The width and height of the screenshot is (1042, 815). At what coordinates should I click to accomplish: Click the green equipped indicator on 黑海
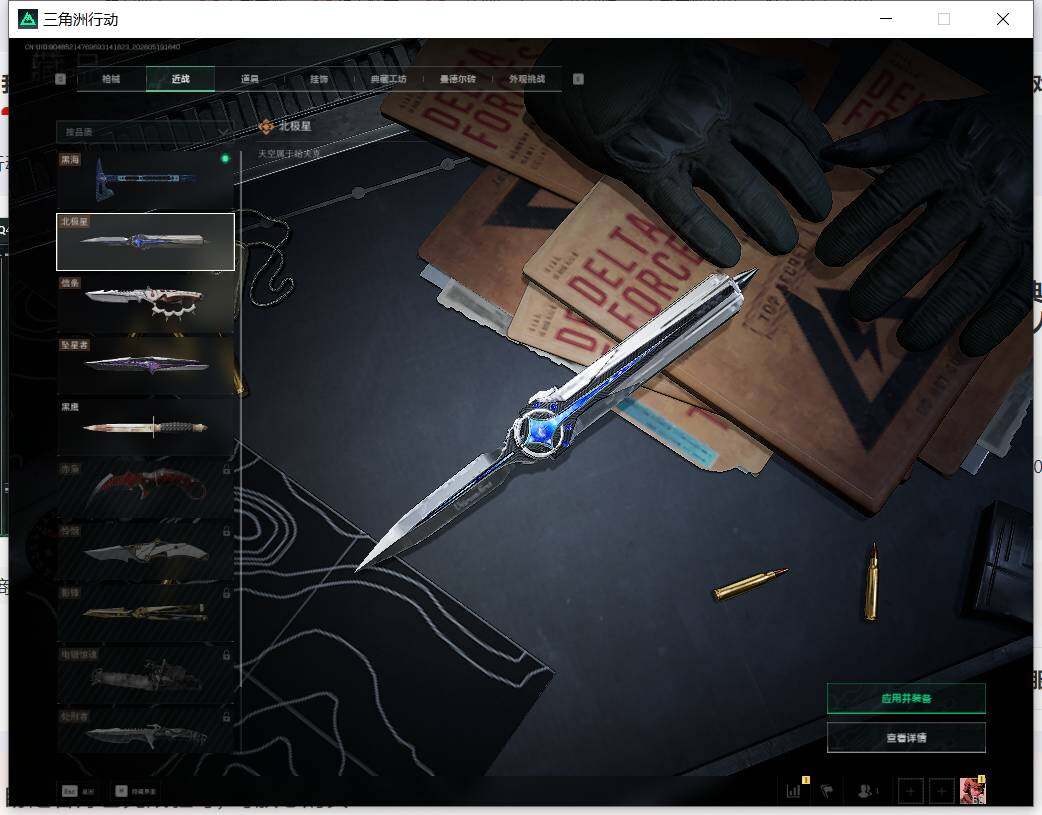click(225, 158)
